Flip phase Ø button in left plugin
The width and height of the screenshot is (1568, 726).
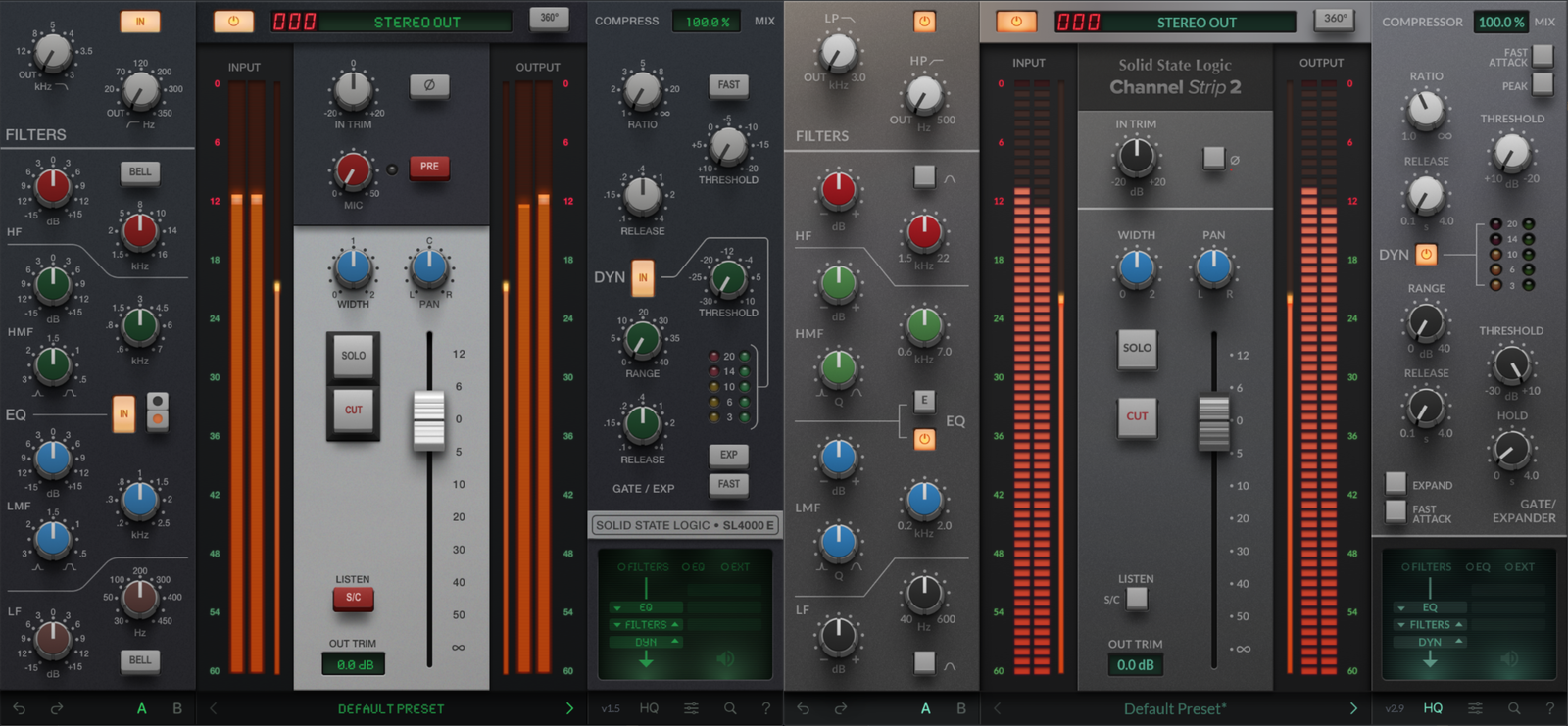coord(429,85)
